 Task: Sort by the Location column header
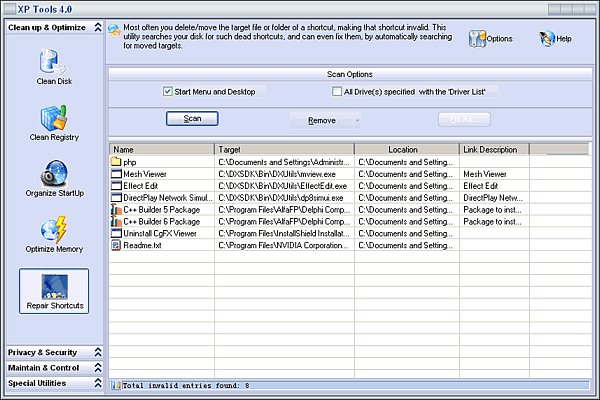point(407,149)
